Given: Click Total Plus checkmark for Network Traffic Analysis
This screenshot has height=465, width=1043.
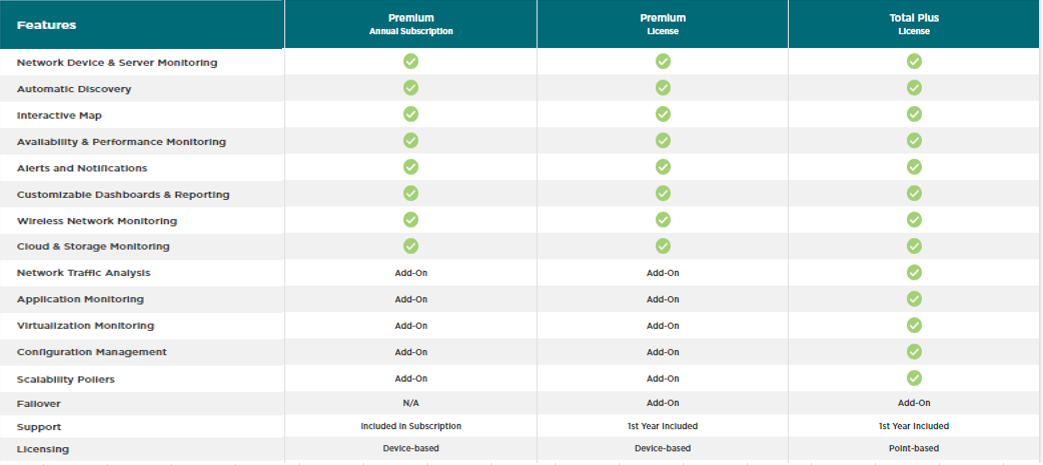Looking at the screenshot, I should point(914,272).
